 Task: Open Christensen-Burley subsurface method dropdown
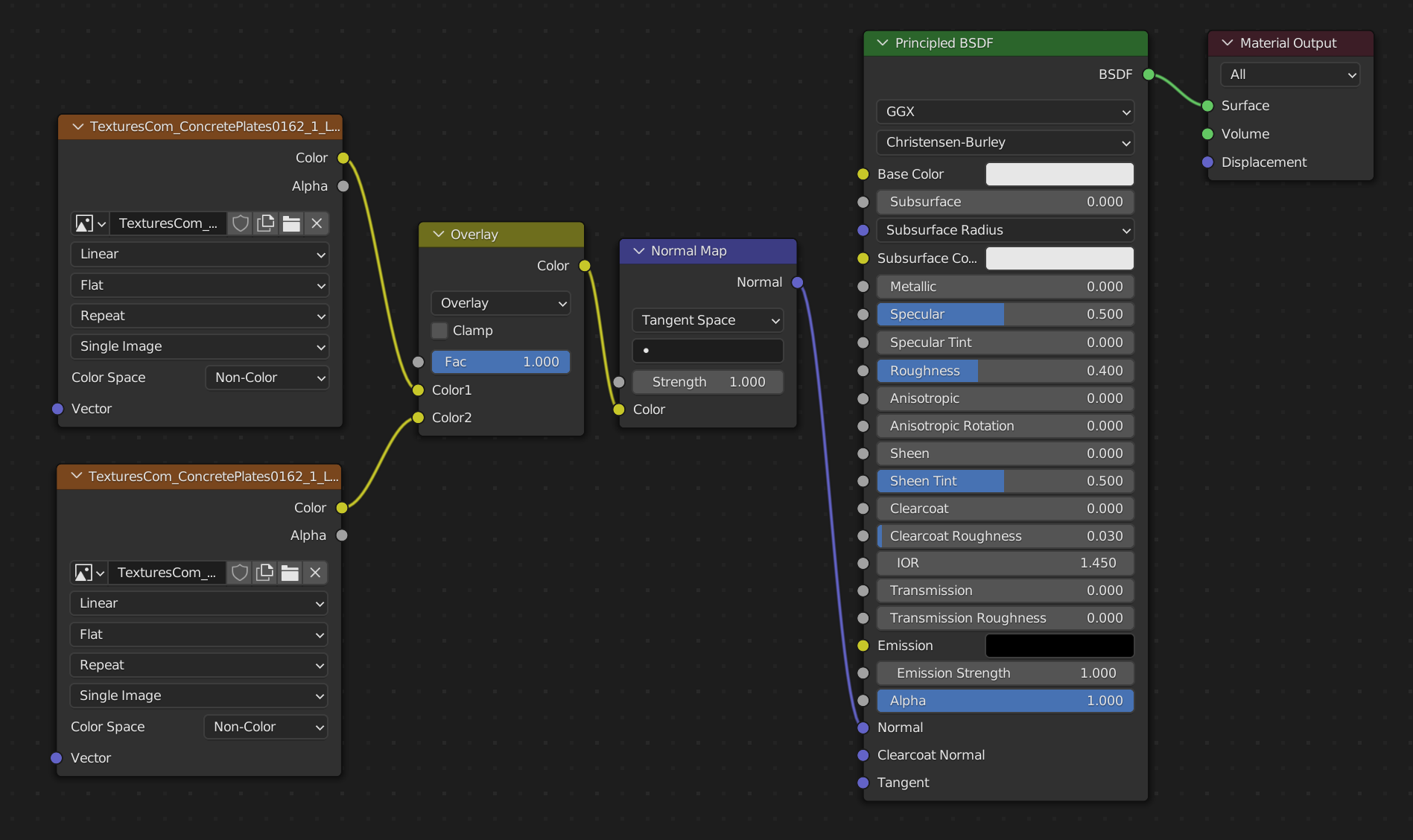[x=1005, y=142]
